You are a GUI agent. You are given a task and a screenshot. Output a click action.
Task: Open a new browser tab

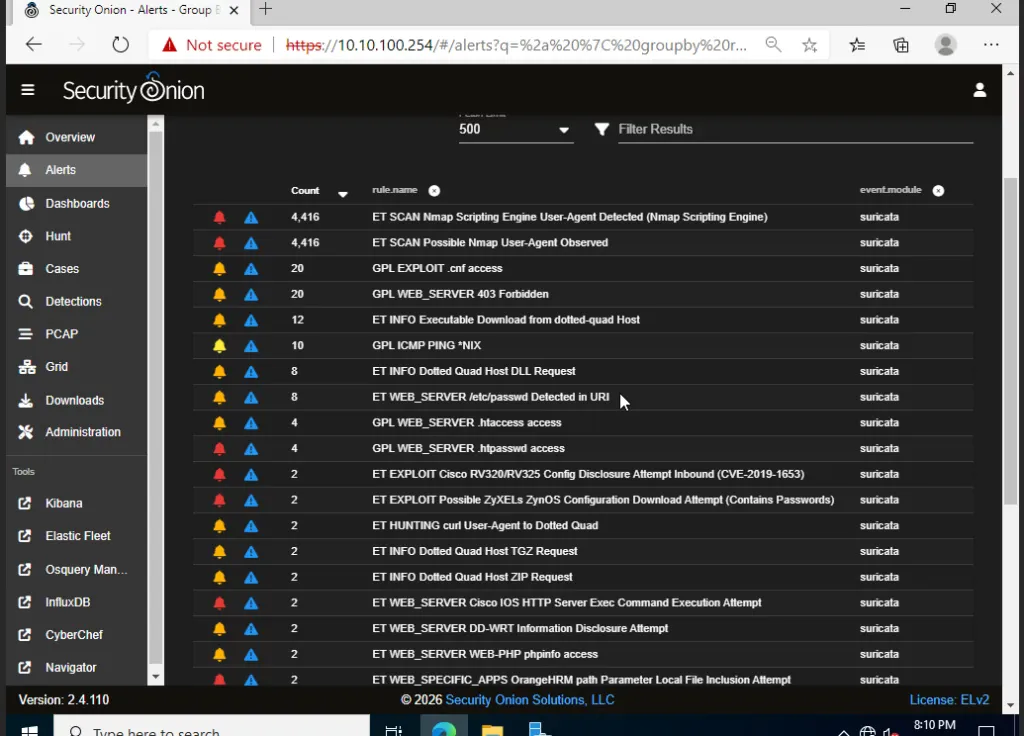click(265, 9)
